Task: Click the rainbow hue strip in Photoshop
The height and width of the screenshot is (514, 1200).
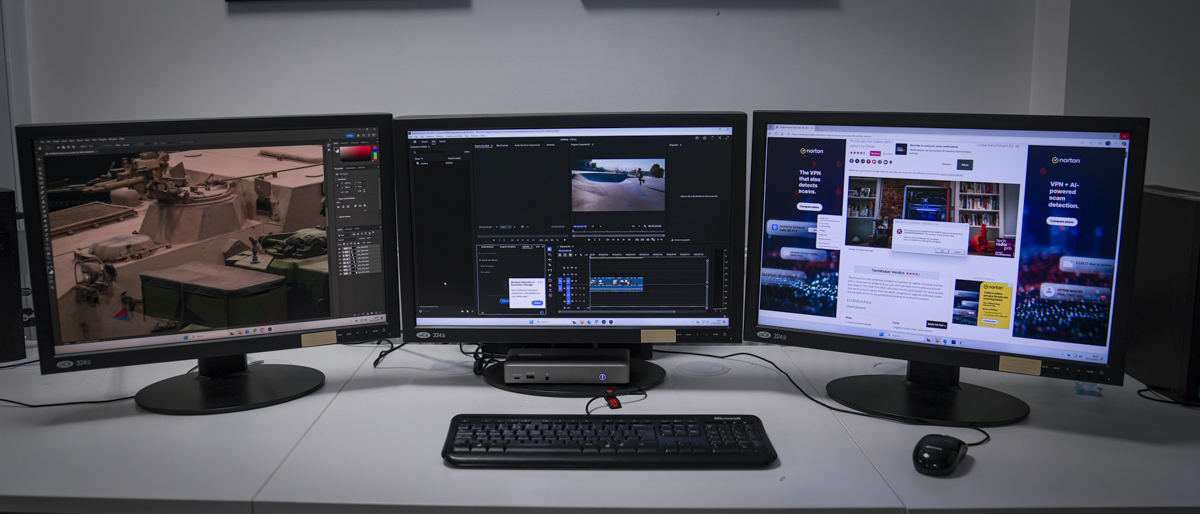Action: tap(375, 153)
